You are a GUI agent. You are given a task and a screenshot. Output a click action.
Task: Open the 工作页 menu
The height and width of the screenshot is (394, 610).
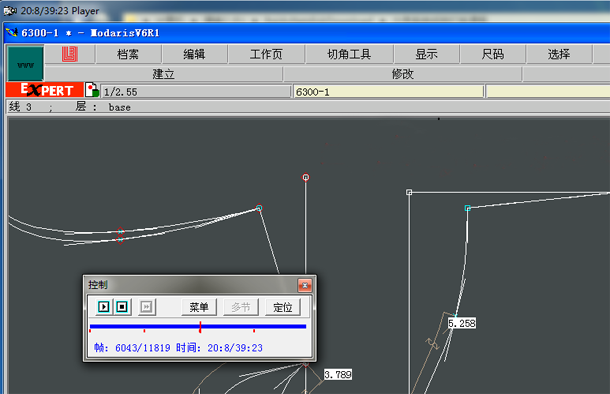(x=266, y=54)
